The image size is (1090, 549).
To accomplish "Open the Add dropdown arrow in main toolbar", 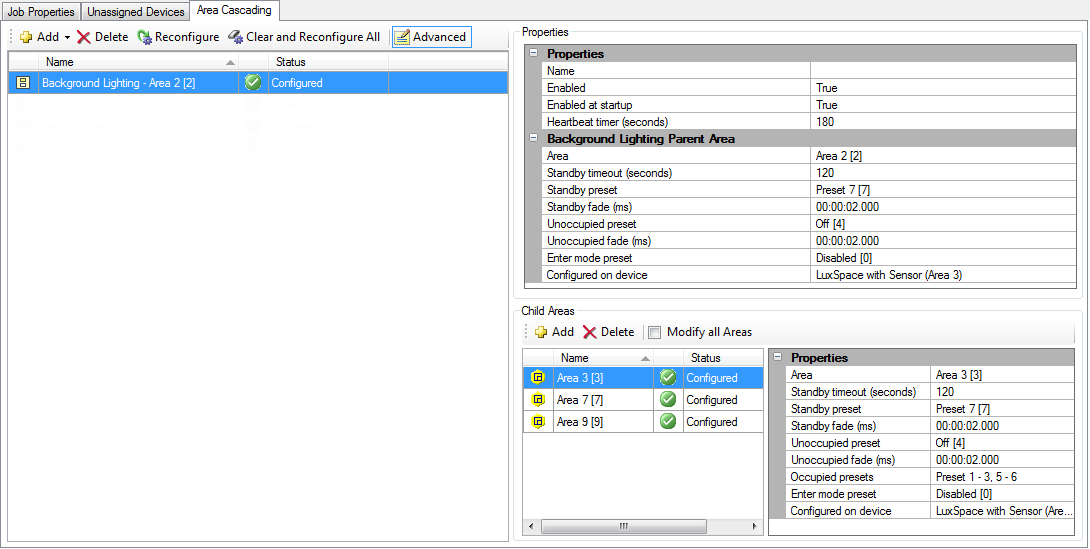I will pyautogui.click(x=67, y=37).
